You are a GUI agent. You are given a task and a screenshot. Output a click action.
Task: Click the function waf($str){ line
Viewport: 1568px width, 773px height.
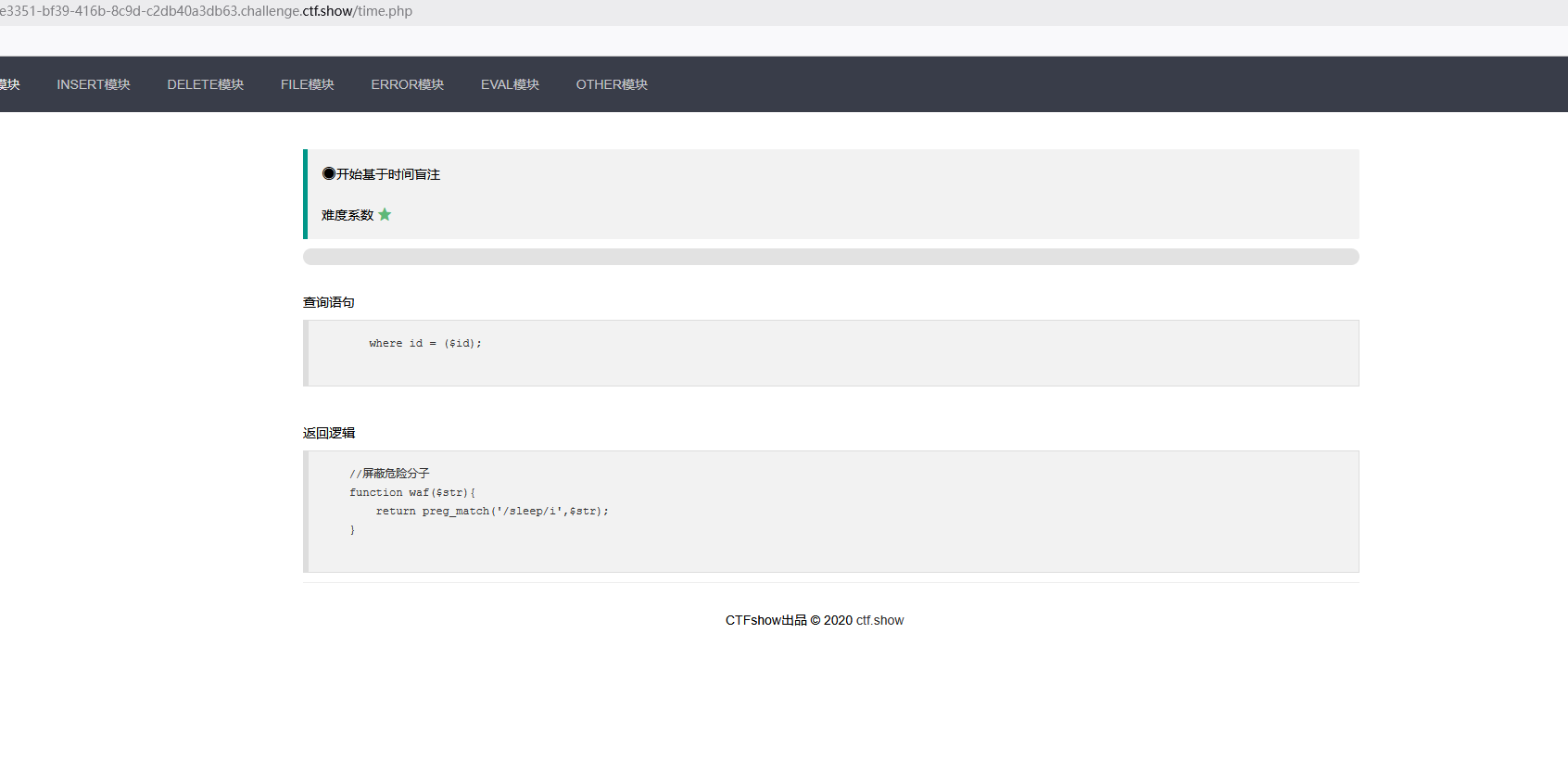click(412, 492)
